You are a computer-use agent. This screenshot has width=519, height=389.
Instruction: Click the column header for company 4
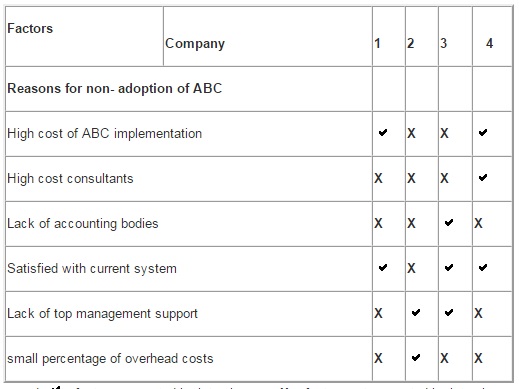489,43
